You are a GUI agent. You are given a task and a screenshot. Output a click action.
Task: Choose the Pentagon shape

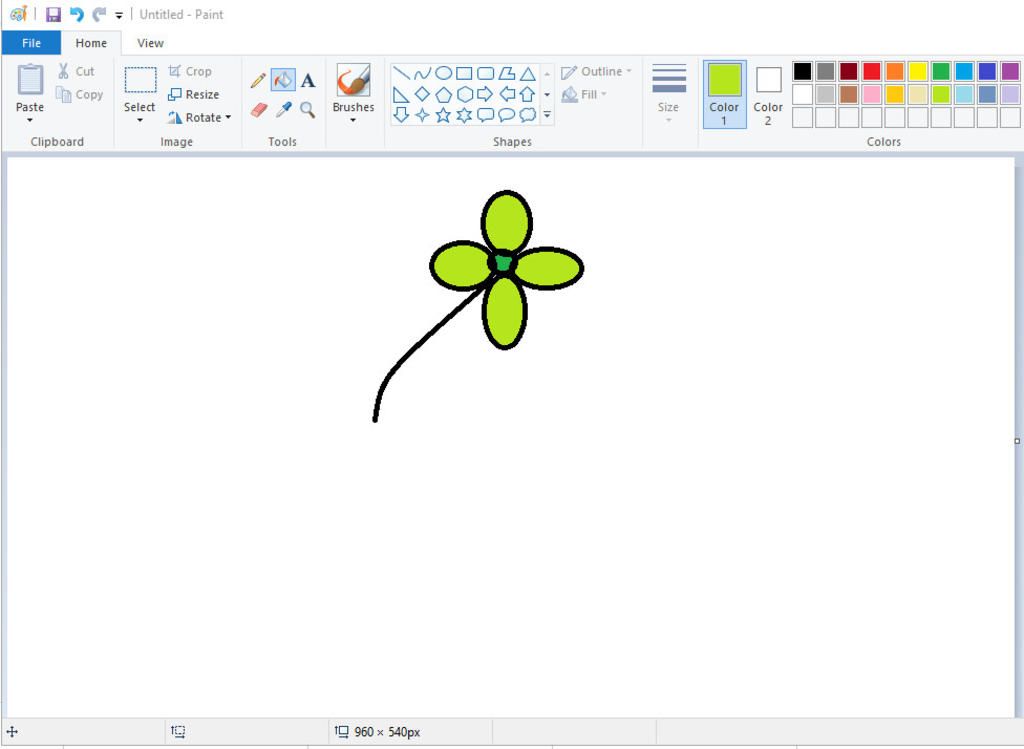click(443, 95)
